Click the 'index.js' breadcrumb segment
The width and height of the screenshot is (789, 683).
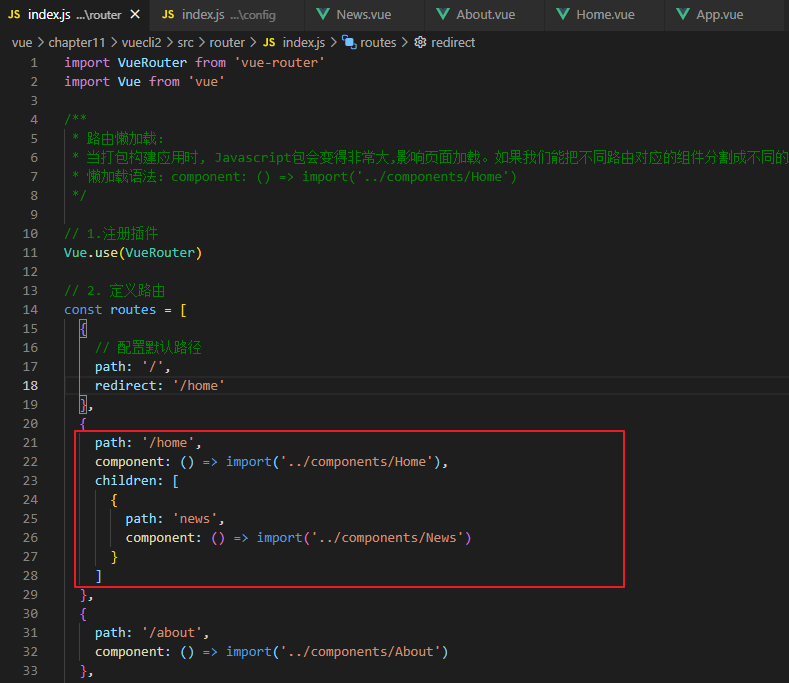coord(303,43)
